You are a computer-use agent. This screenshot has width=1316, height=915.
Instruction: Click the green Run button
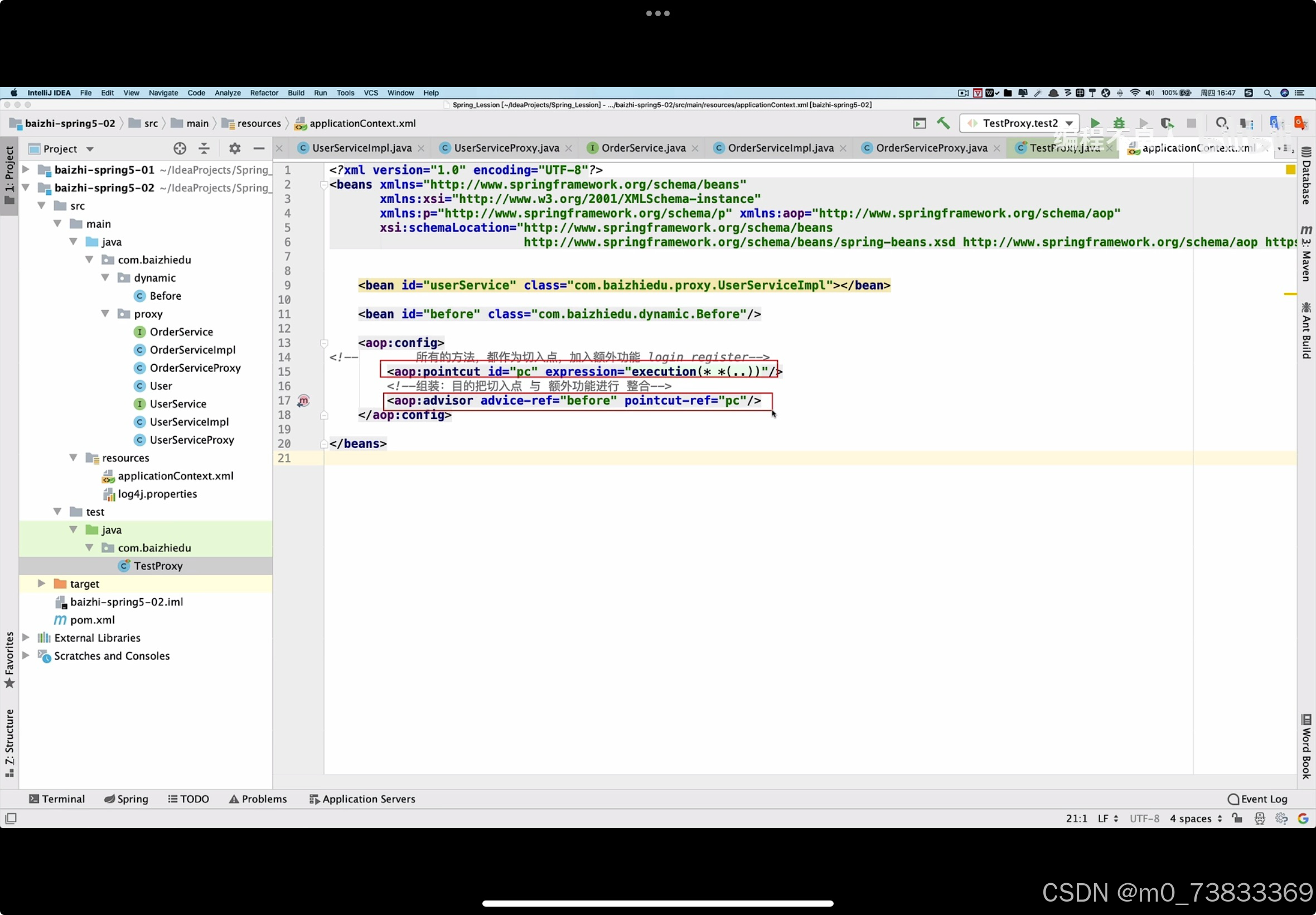[1095, 123]
